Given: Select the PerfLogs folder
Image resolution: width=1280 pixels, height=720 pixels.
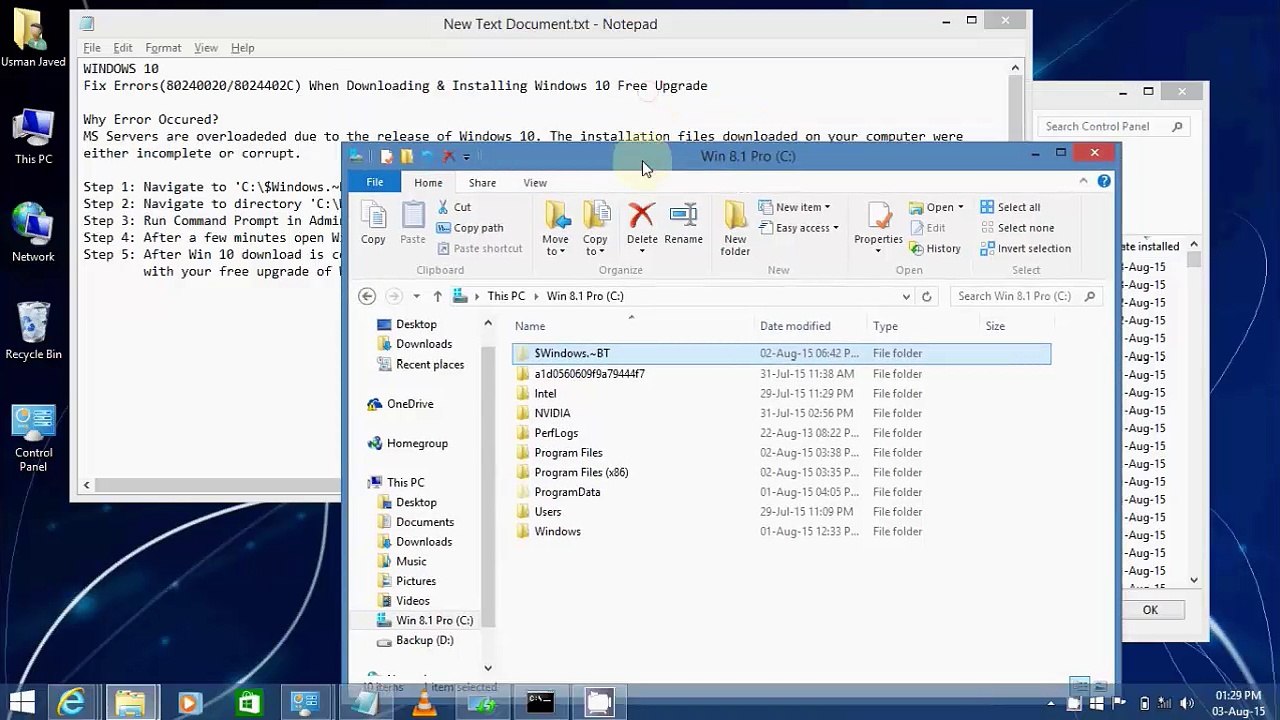Looking at the screenshot, I should point(556,433).
